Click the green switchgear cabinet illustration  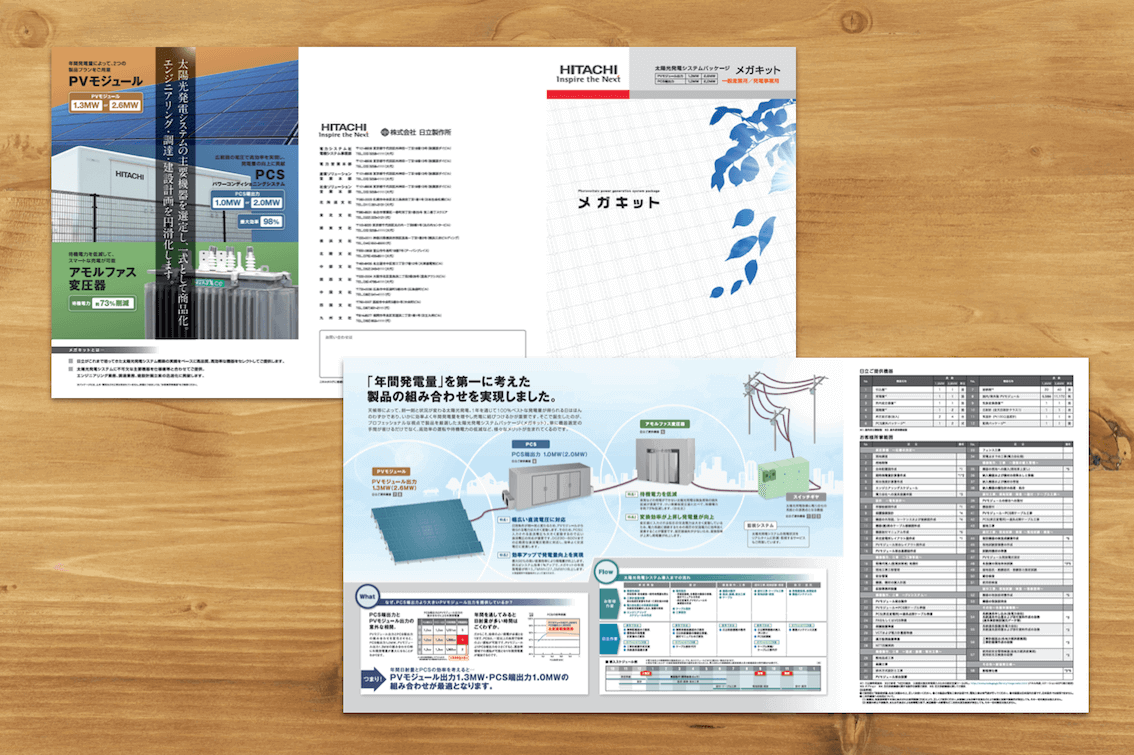coord(781,478)
